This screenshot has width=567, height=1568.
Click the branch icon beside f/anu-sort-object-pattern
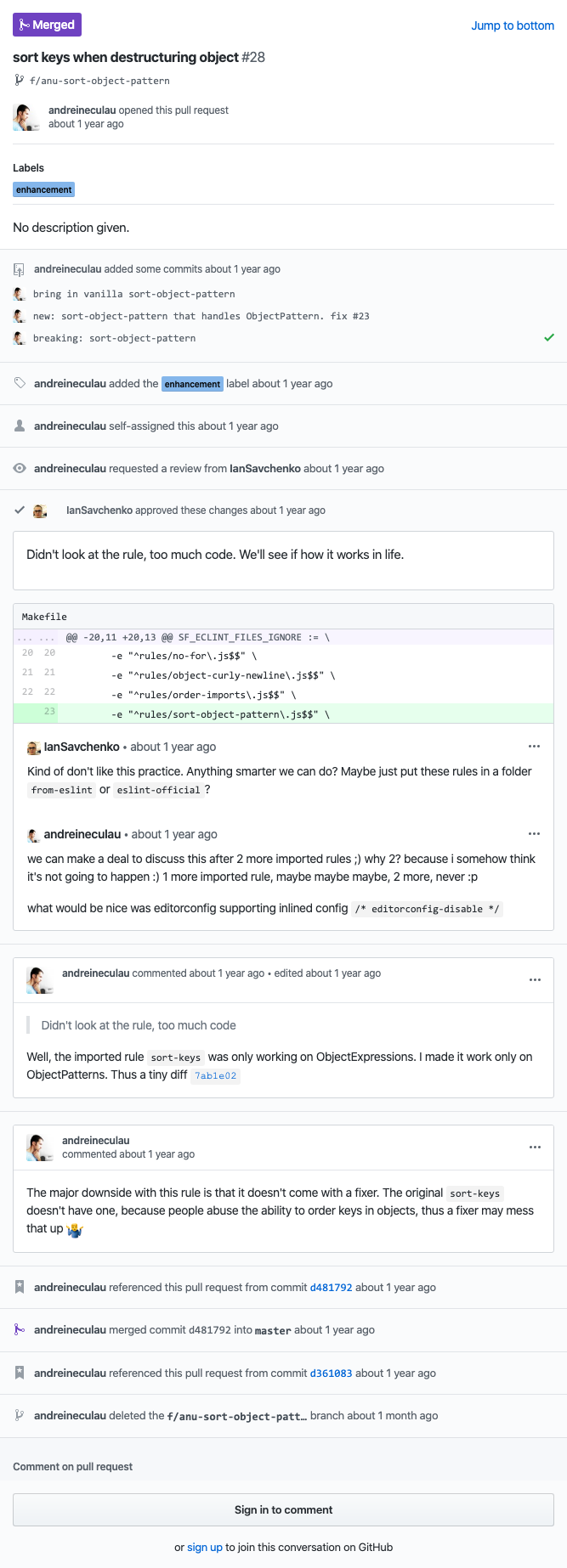(x=19, y=81)
